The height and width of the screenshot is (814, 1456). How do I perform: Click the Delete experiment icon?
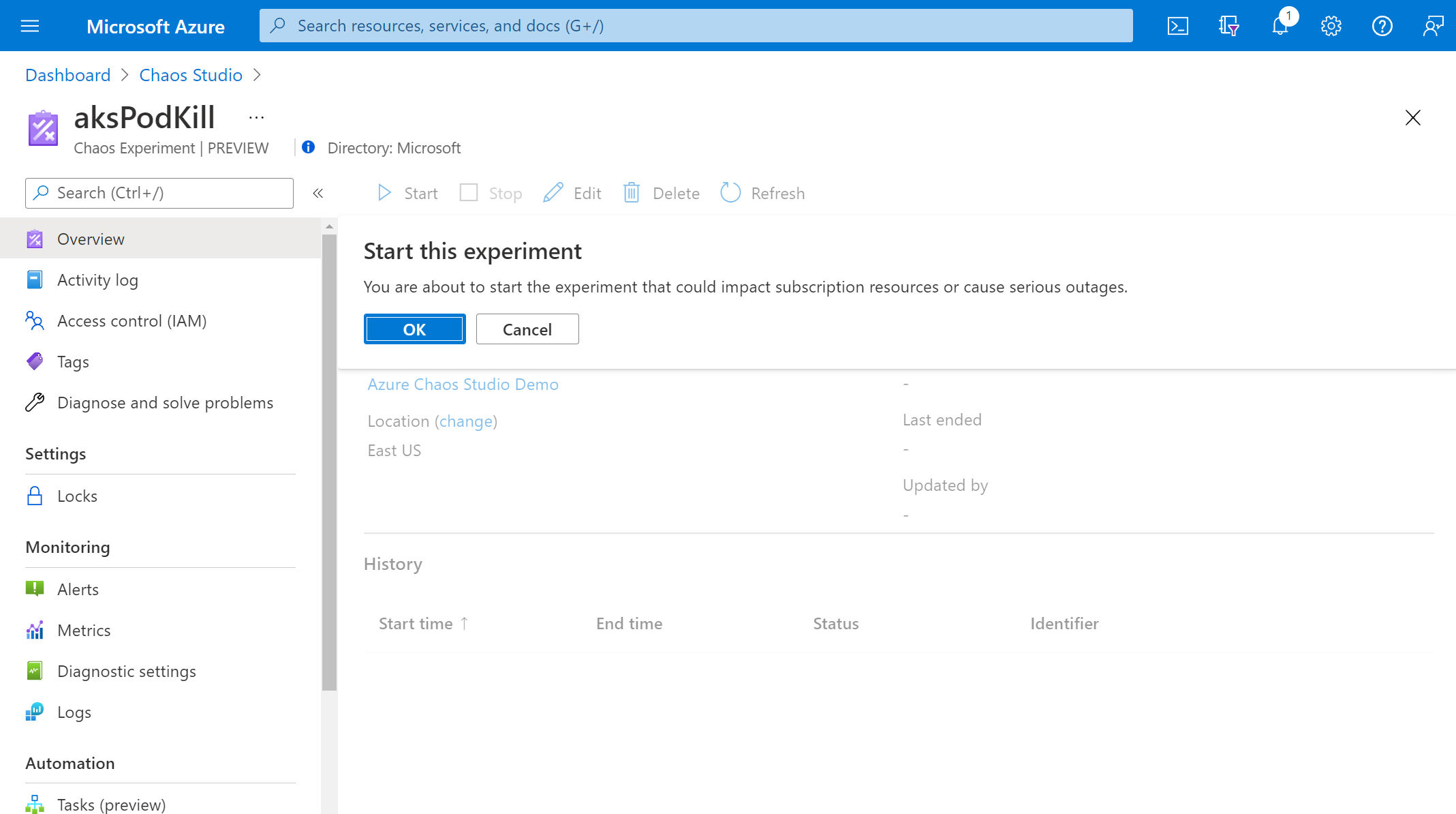(634, 193)
